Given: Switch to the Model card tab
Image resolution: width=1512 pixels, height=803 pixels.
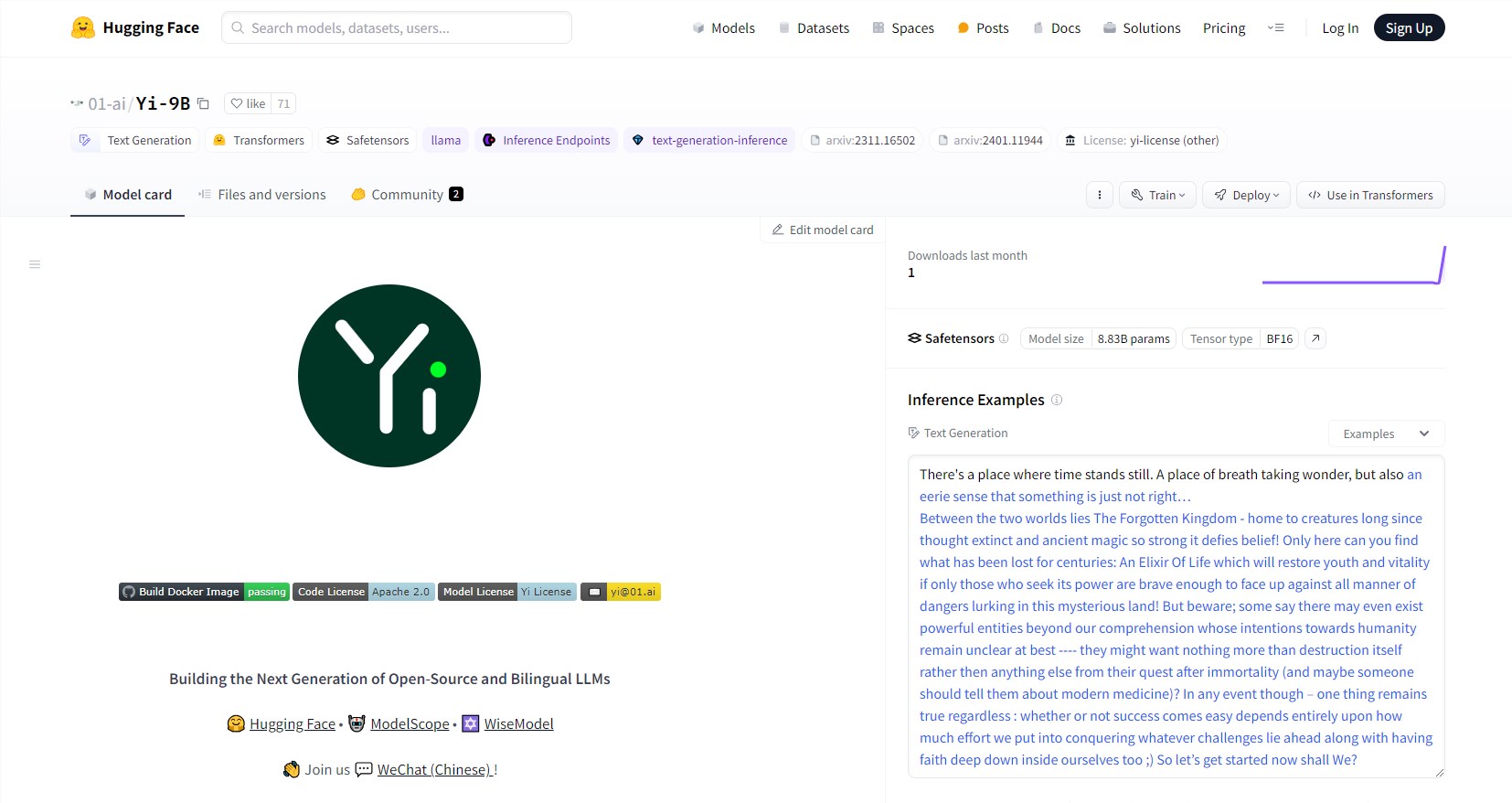Looking at the screenshot, I should click(128, 195).
